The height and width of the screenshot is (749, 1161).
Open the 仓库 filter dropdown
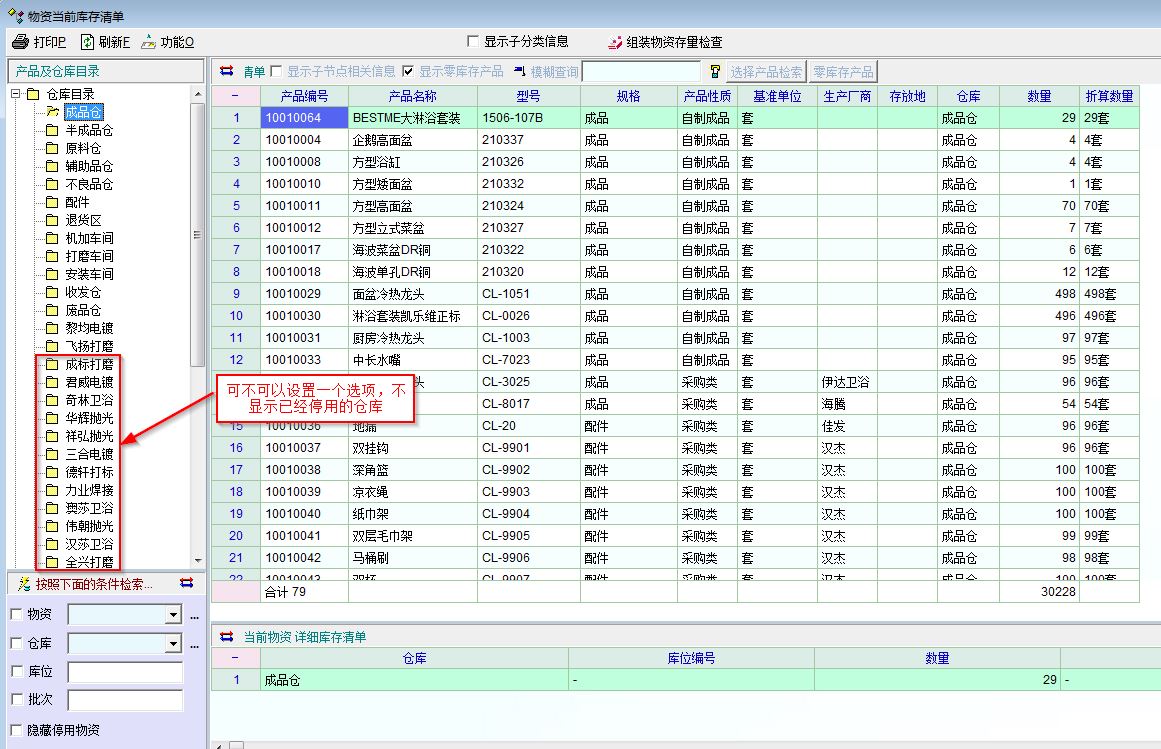(173, 644)
